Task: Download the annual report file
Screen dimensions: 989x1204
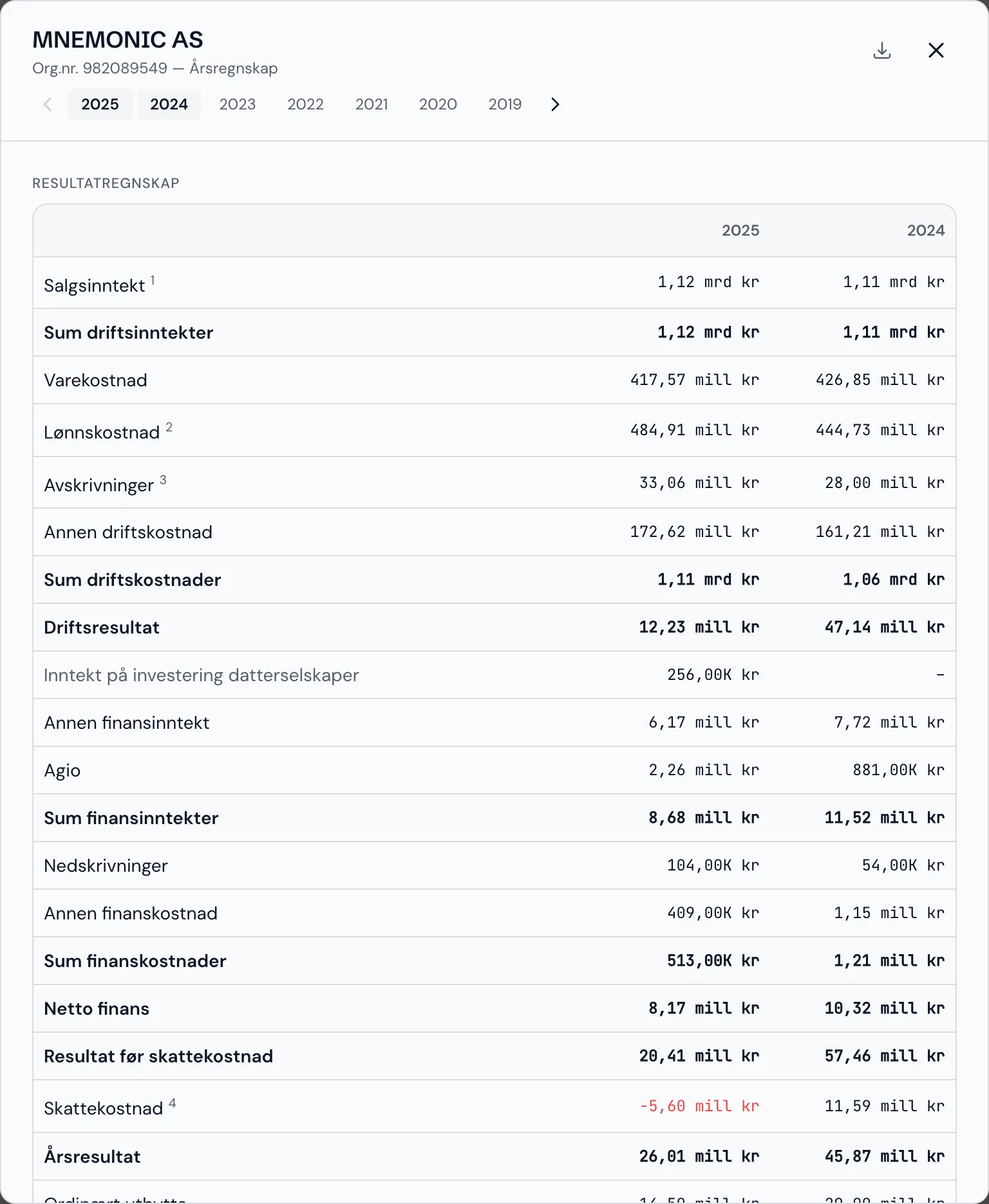Action: [882, 50]
